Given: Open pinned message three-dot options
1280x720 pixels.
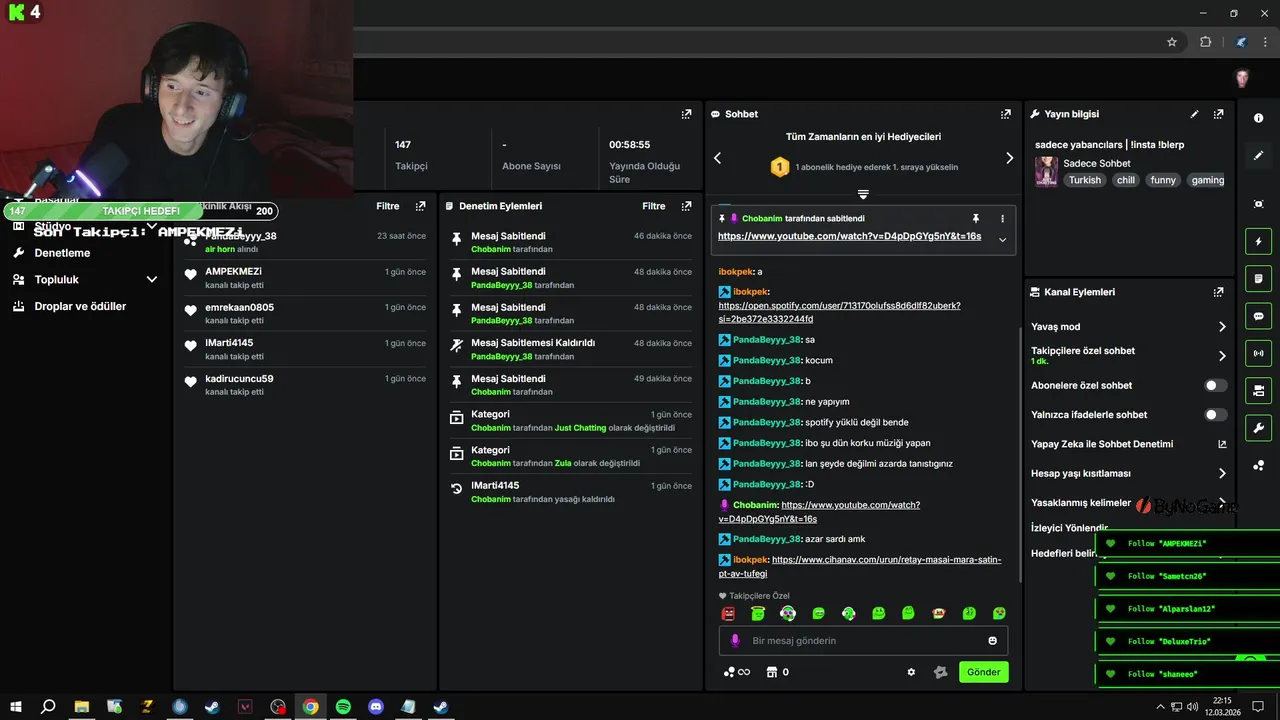Looking at the screenshot, I should 1002,218.
